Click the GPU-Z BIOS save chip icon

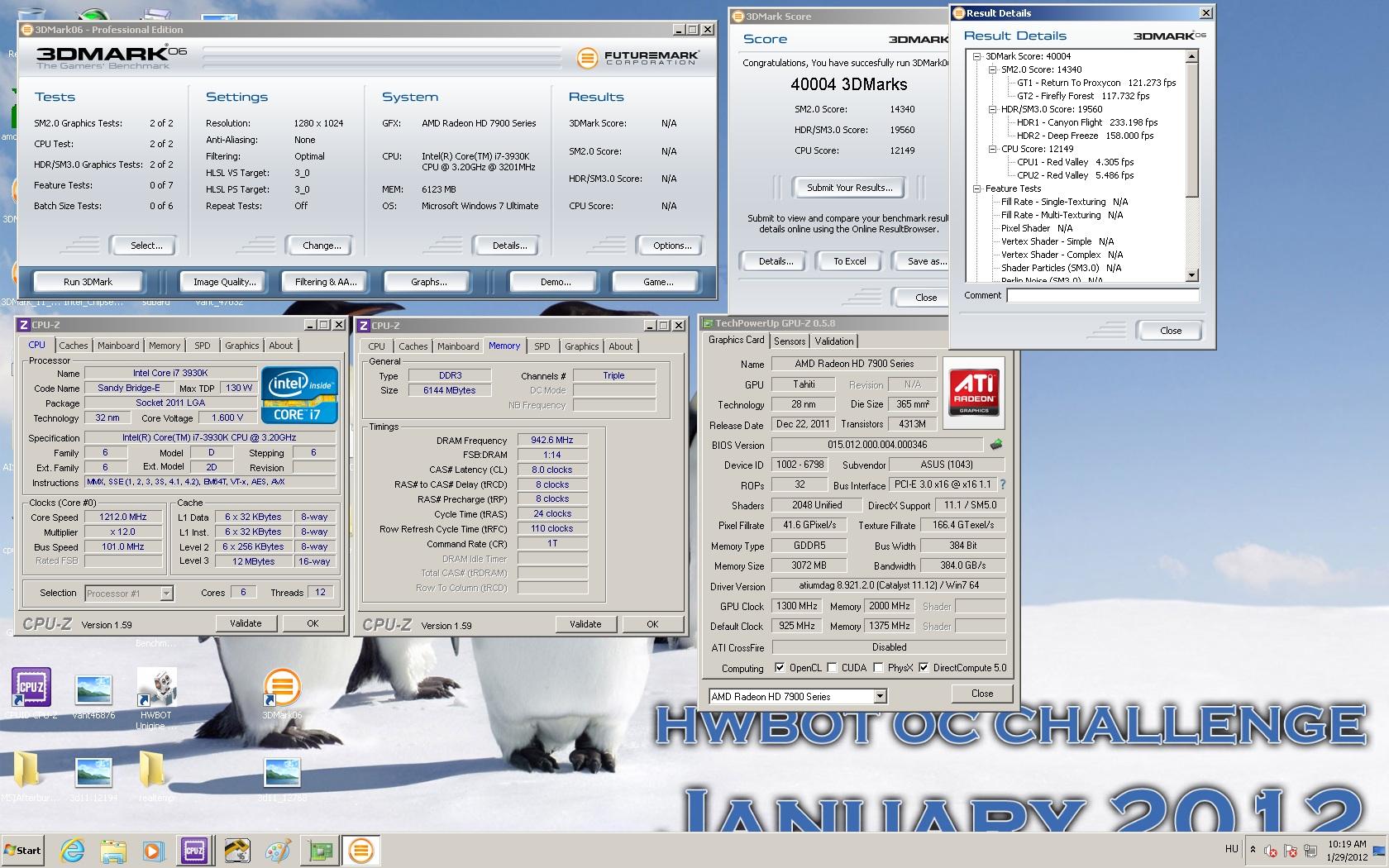coord(996,445)
